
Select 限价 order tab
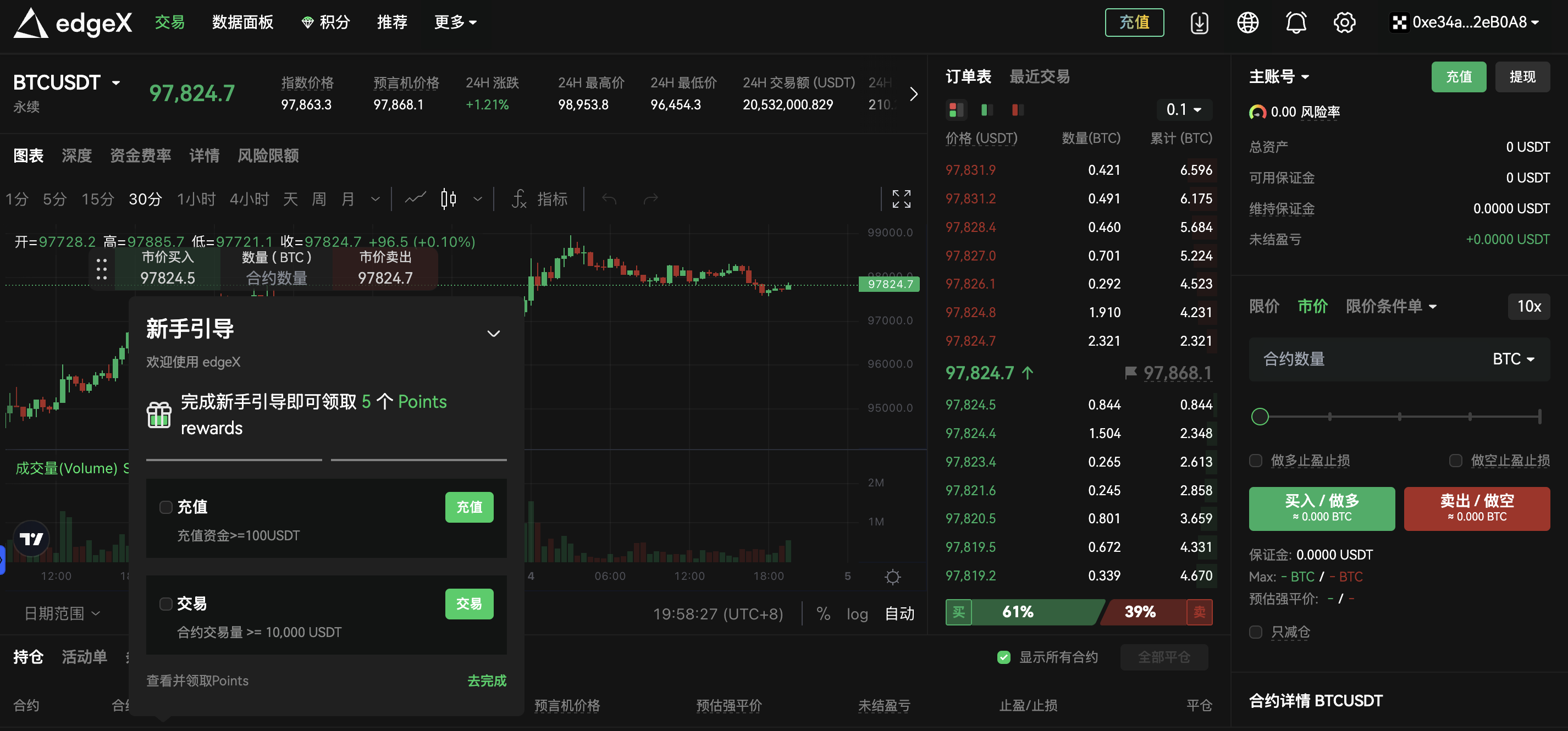pos(1265,306)
